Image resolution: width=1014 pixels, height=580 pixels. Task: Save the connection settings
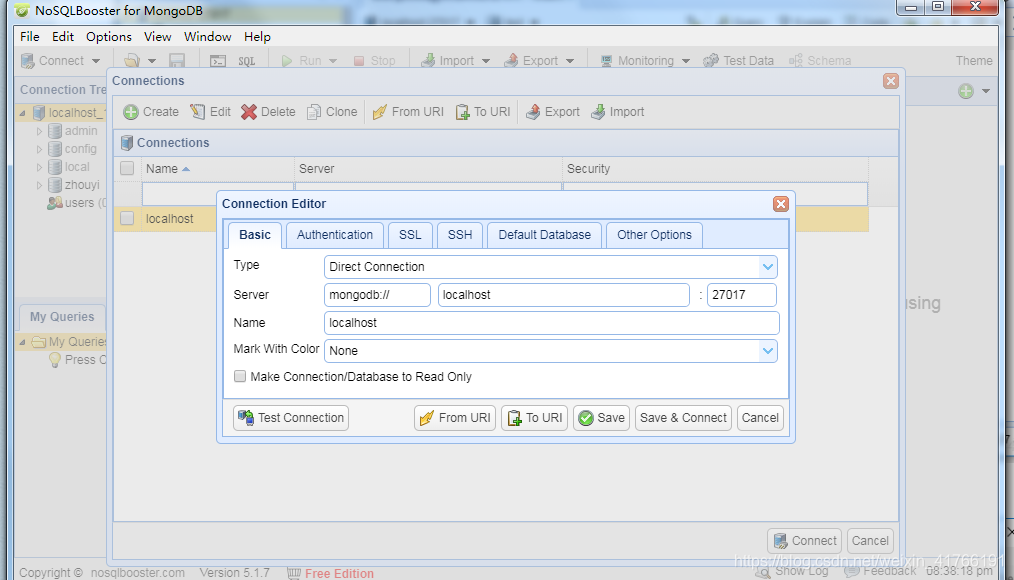pos(601,418)
